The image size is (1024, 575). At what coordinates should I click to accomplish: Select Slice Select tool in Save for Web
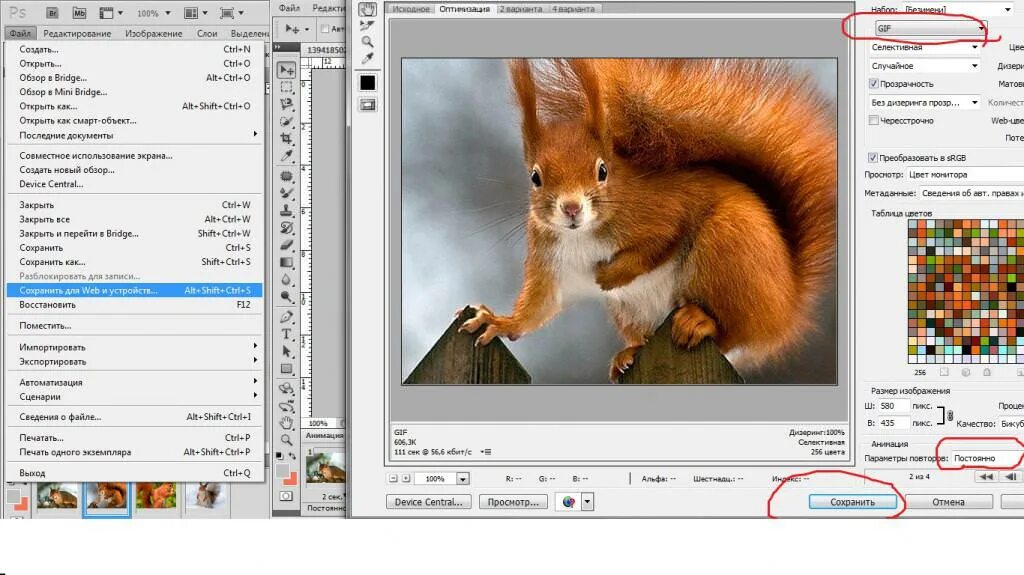[368, 25]
